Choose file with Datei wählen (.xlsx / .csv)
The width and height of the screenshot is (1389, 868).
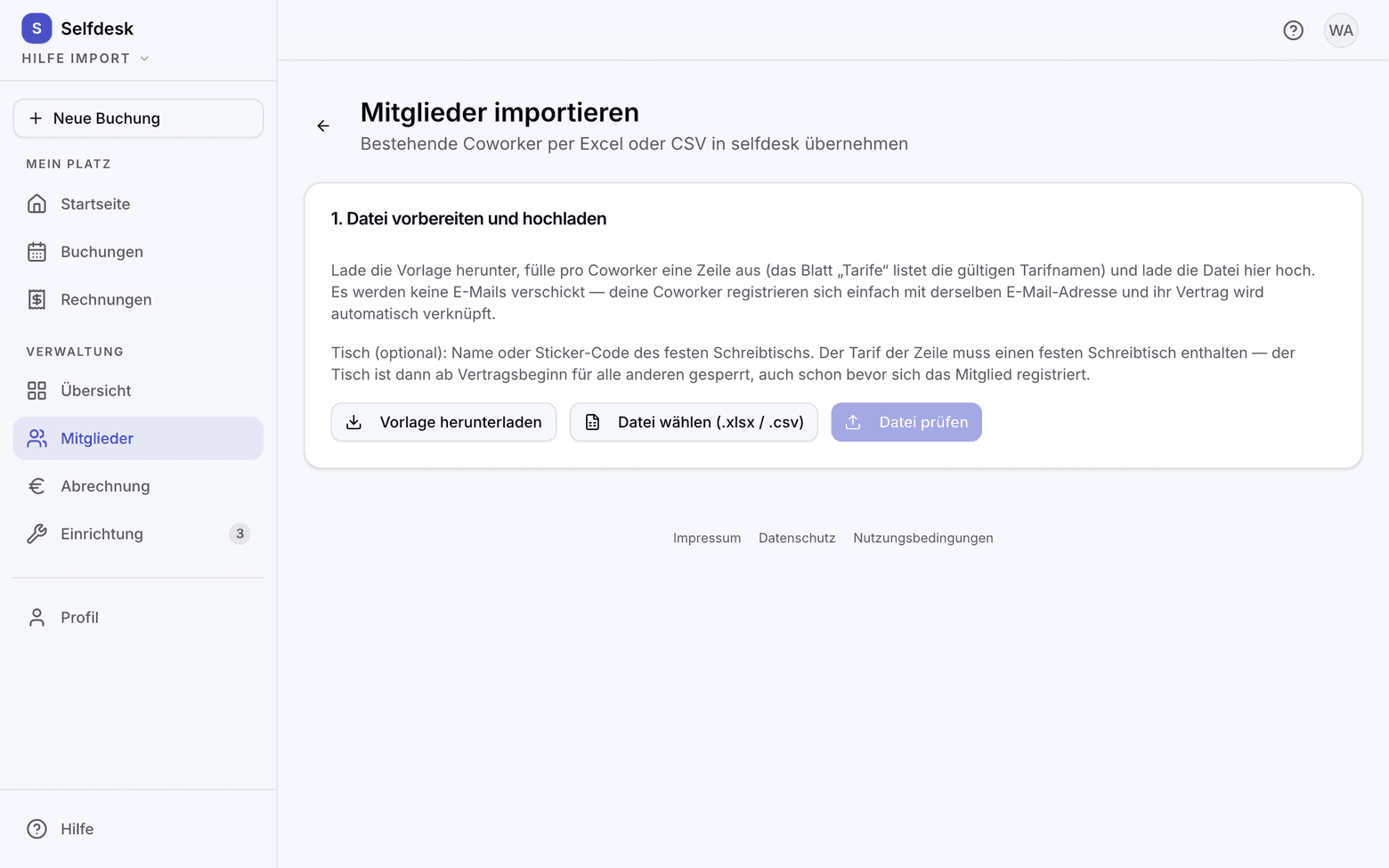[694, 422]
